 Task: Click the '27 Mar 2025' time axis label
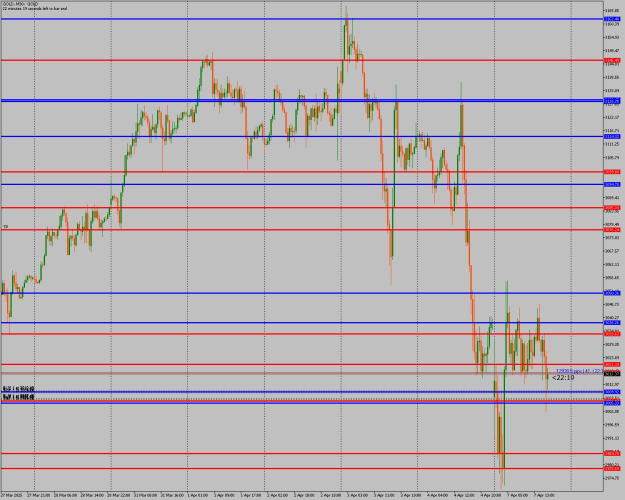tap(11, 495)
